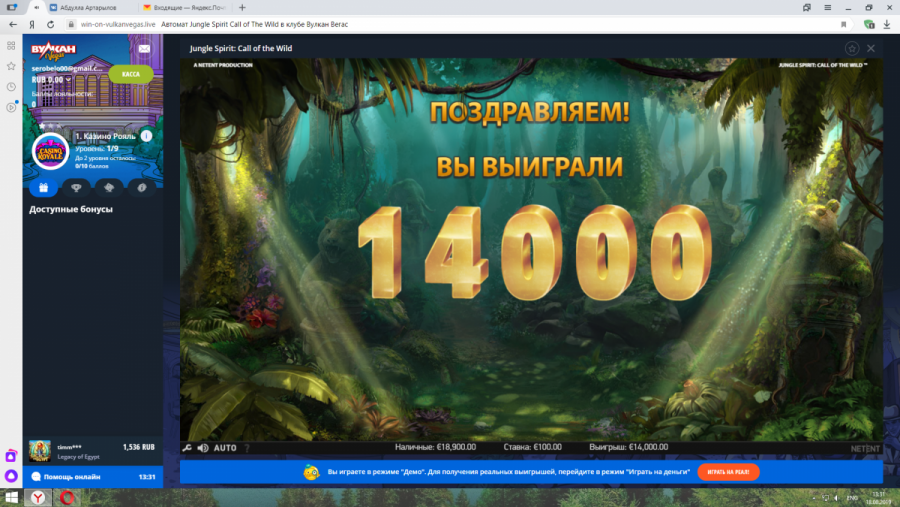Show info for Казино Рояль level
Viewport: 900px width, 507px height.
(x=146, y=136)
